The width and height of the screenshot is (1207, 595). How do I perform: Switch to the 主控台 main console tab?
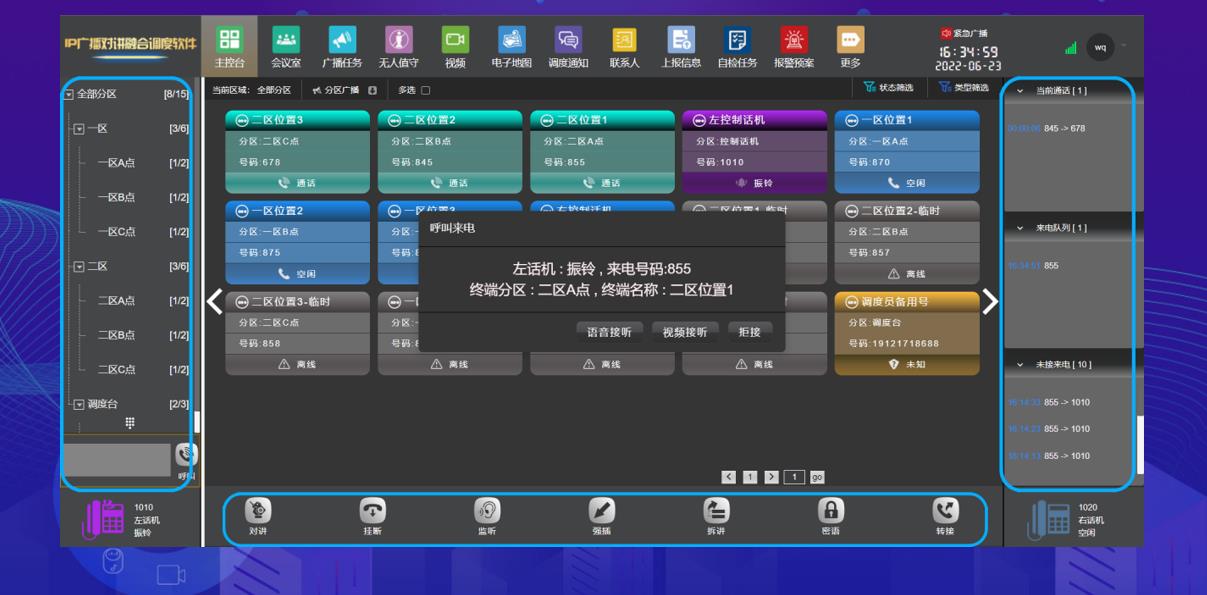pos(229,46)
